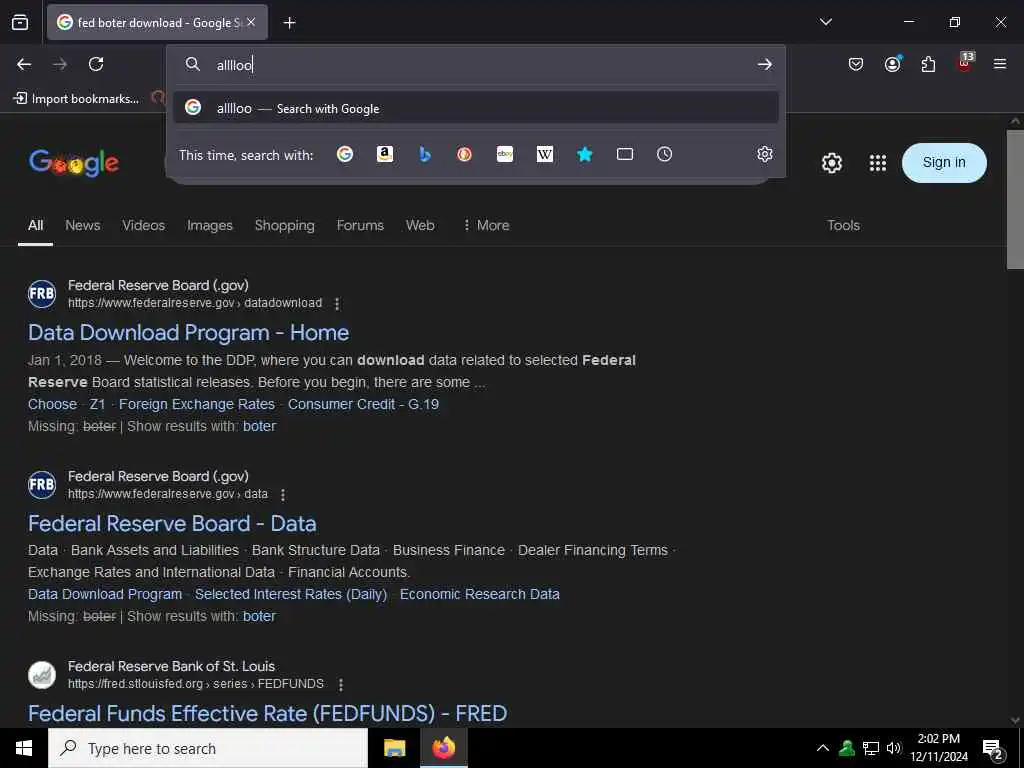Open 'Federal Reserve Board - Data' result

tap(172, 523)
